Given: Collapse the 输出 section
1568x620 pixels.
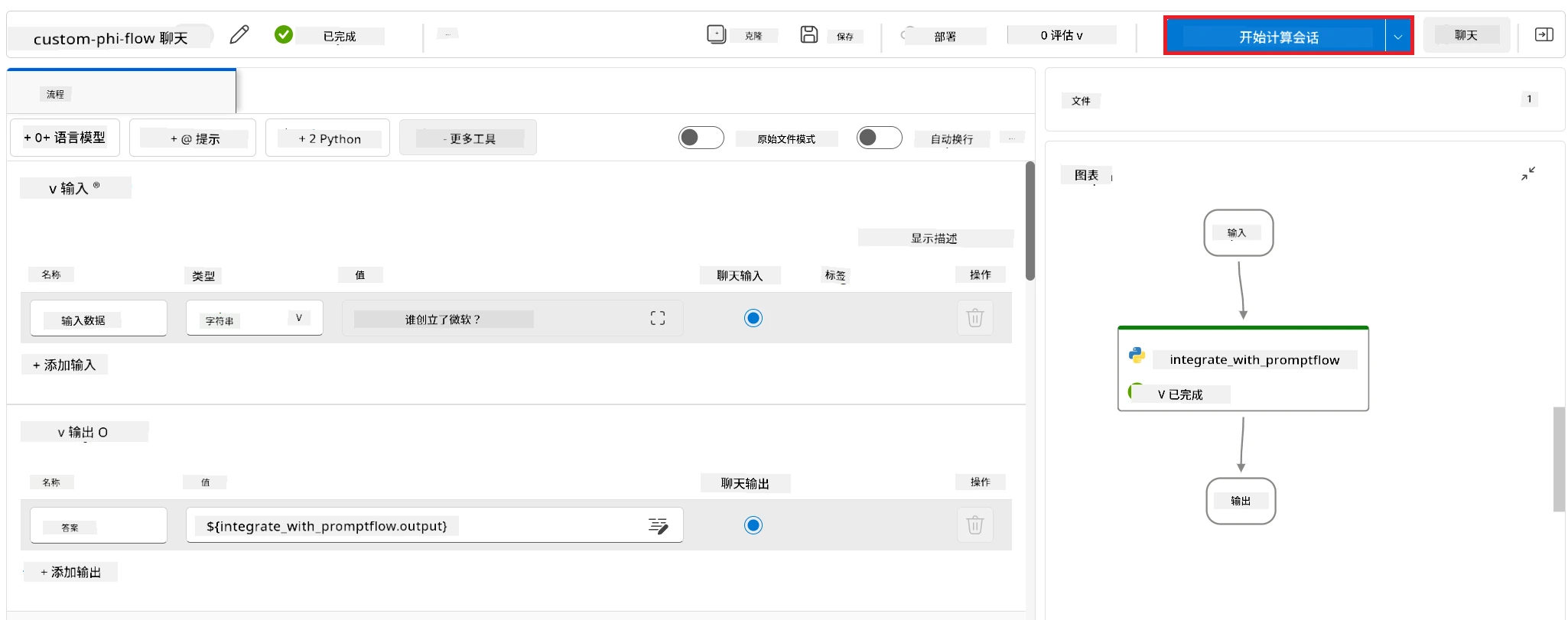Looking at the screenshot, I should click(83, 432).
